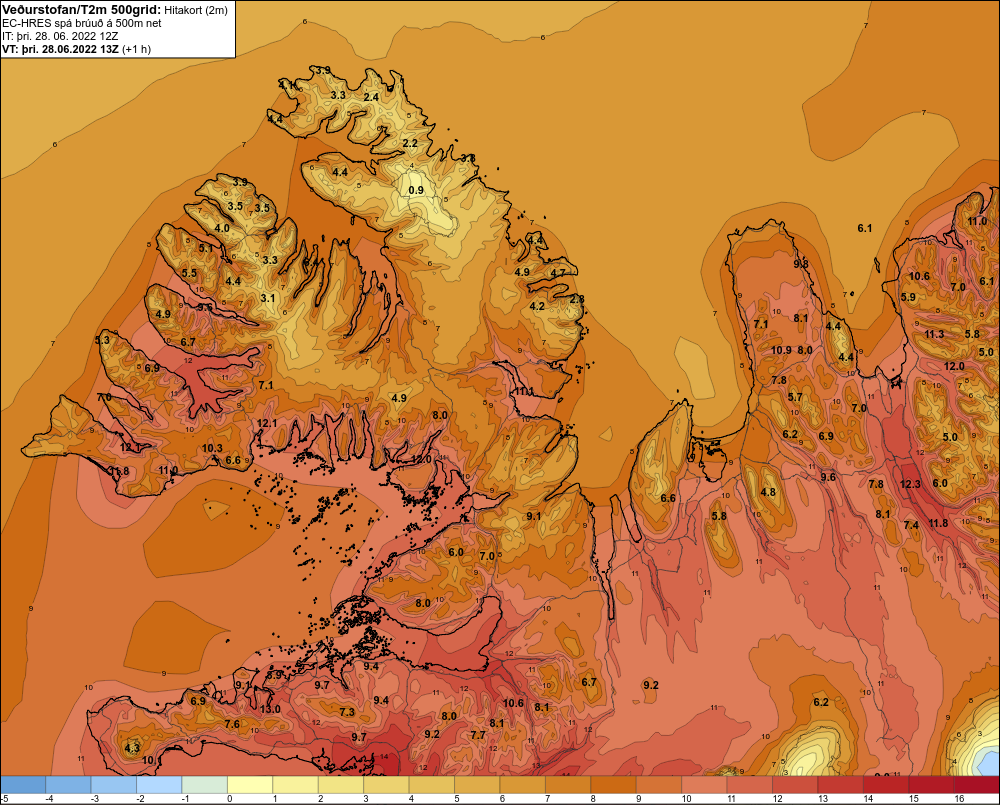Viewport: 1000px width, 805px height.
Task: Click the 11.1 temperature reading
Action: click(524, 391)
